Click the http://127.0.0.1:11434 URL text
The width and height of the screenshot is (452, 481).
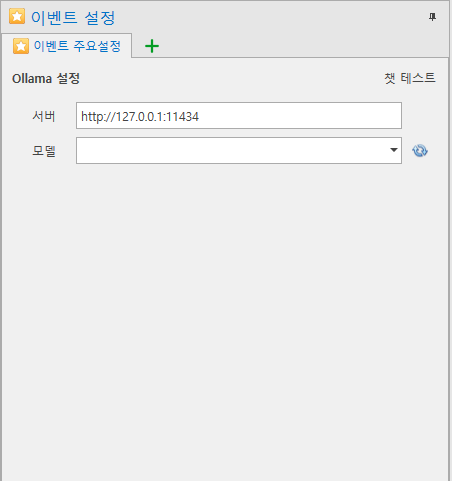[x=140, y=117]
